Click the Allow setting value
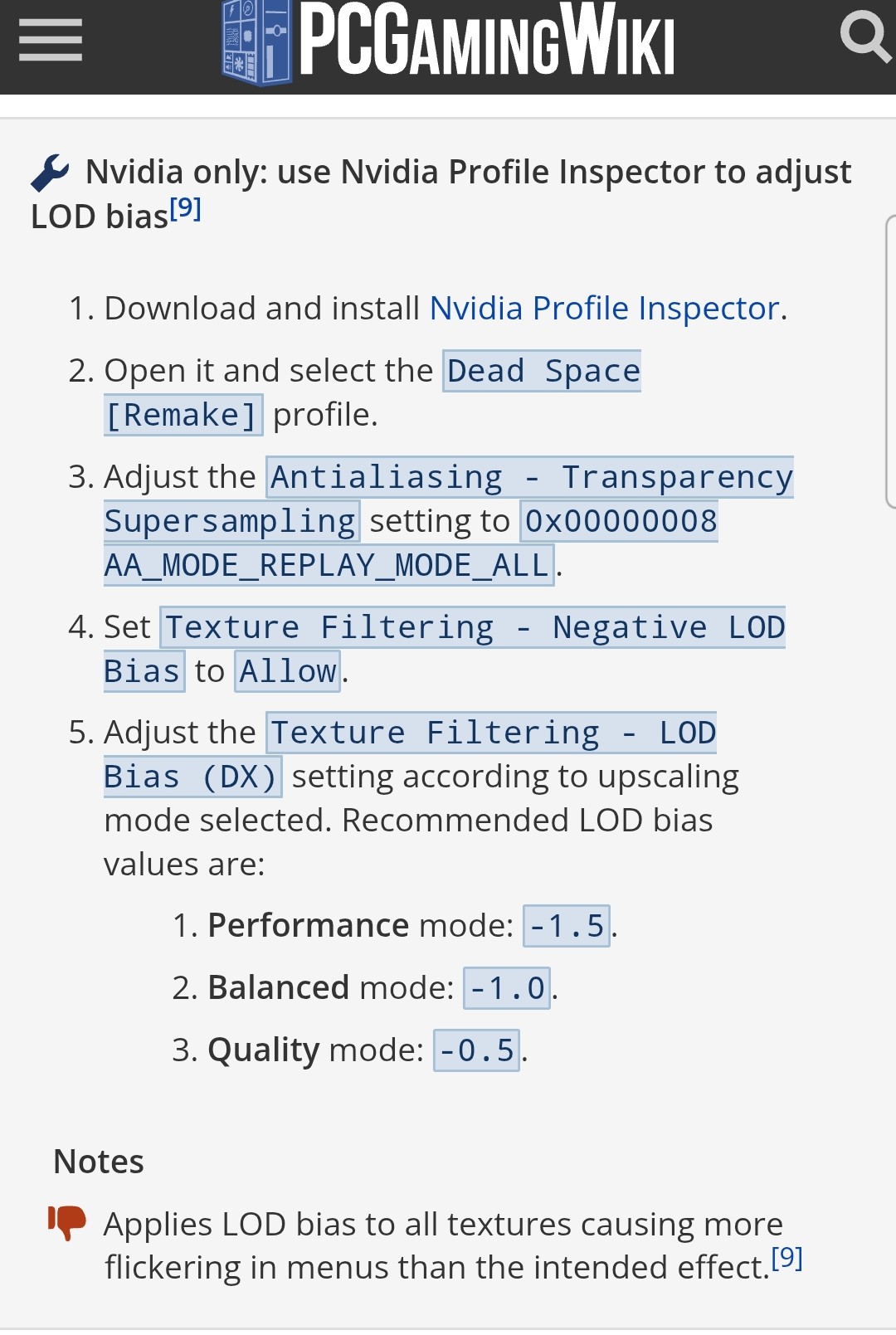The image size is (896, 1335). [288, 671]
